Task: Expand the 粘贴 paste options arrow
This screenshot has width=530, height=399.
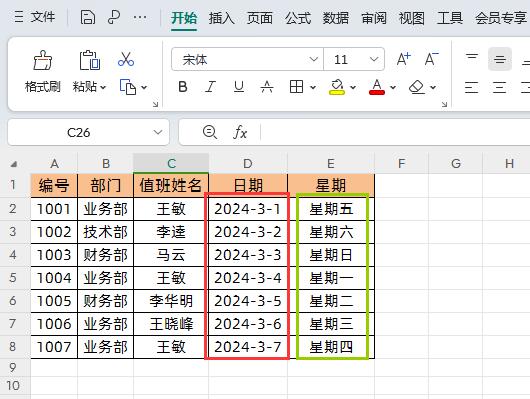Action: (x=103, y=88)
